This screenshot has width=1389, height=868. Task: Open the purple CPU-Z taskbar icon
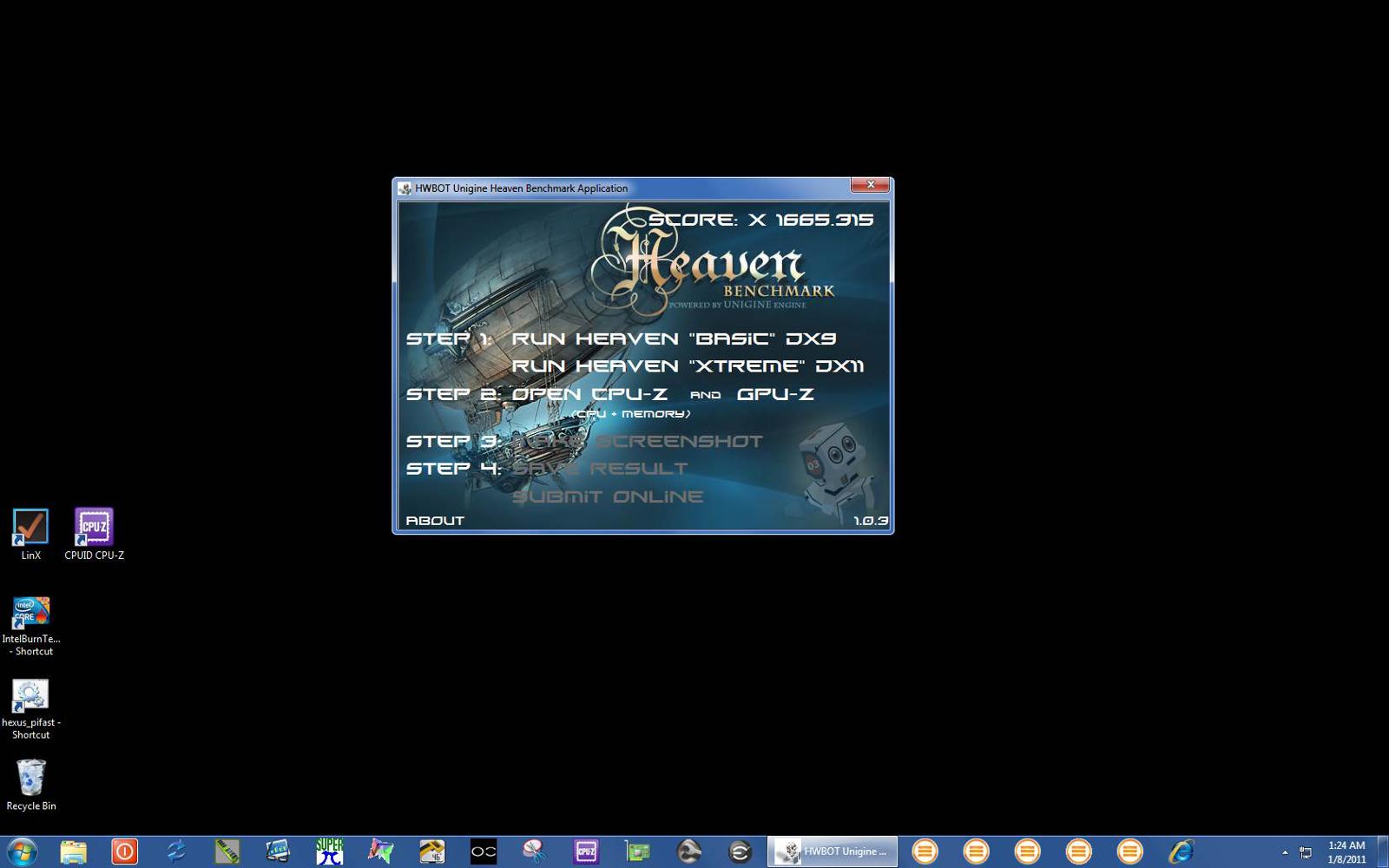point(586,852)
